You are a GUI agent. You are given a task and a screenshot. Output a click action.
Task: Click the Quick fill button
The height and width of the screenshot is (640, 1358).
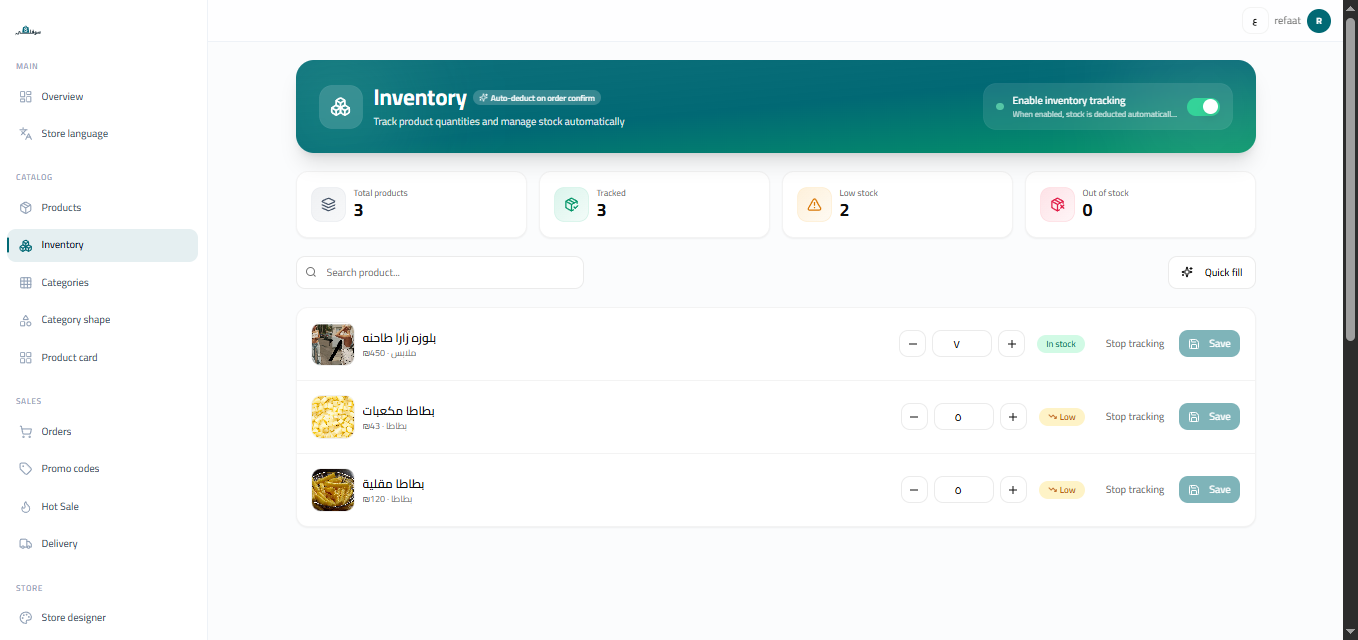click(1212, 272)
